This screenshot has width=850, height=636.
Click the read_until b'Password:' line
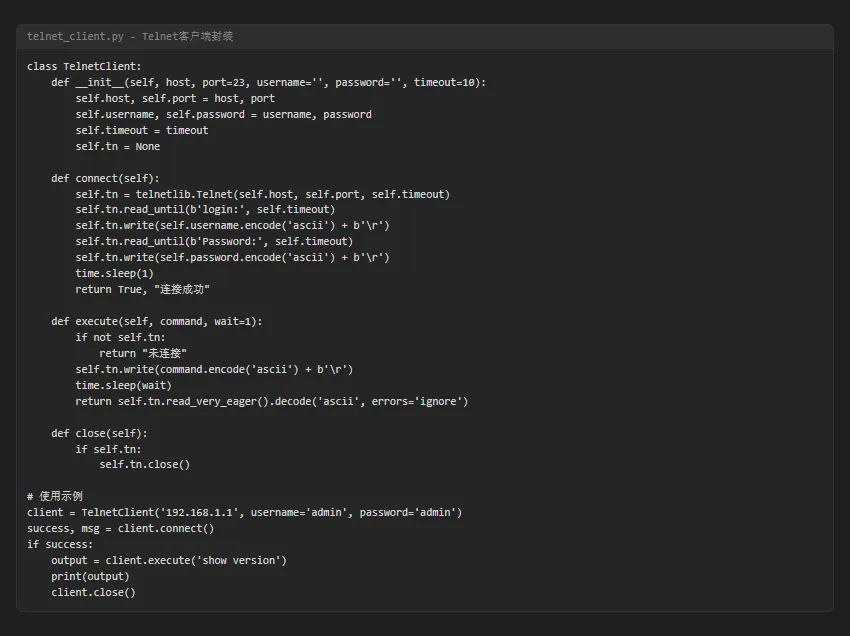[214, 241]
